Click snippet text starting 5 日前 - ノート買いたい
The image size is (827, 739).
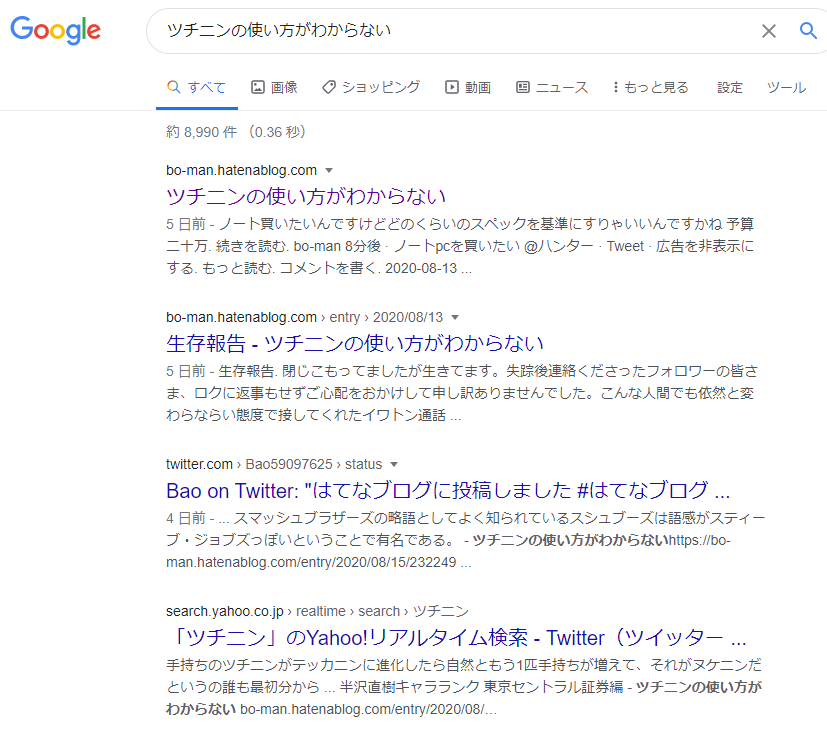click(x=460, y=246)
